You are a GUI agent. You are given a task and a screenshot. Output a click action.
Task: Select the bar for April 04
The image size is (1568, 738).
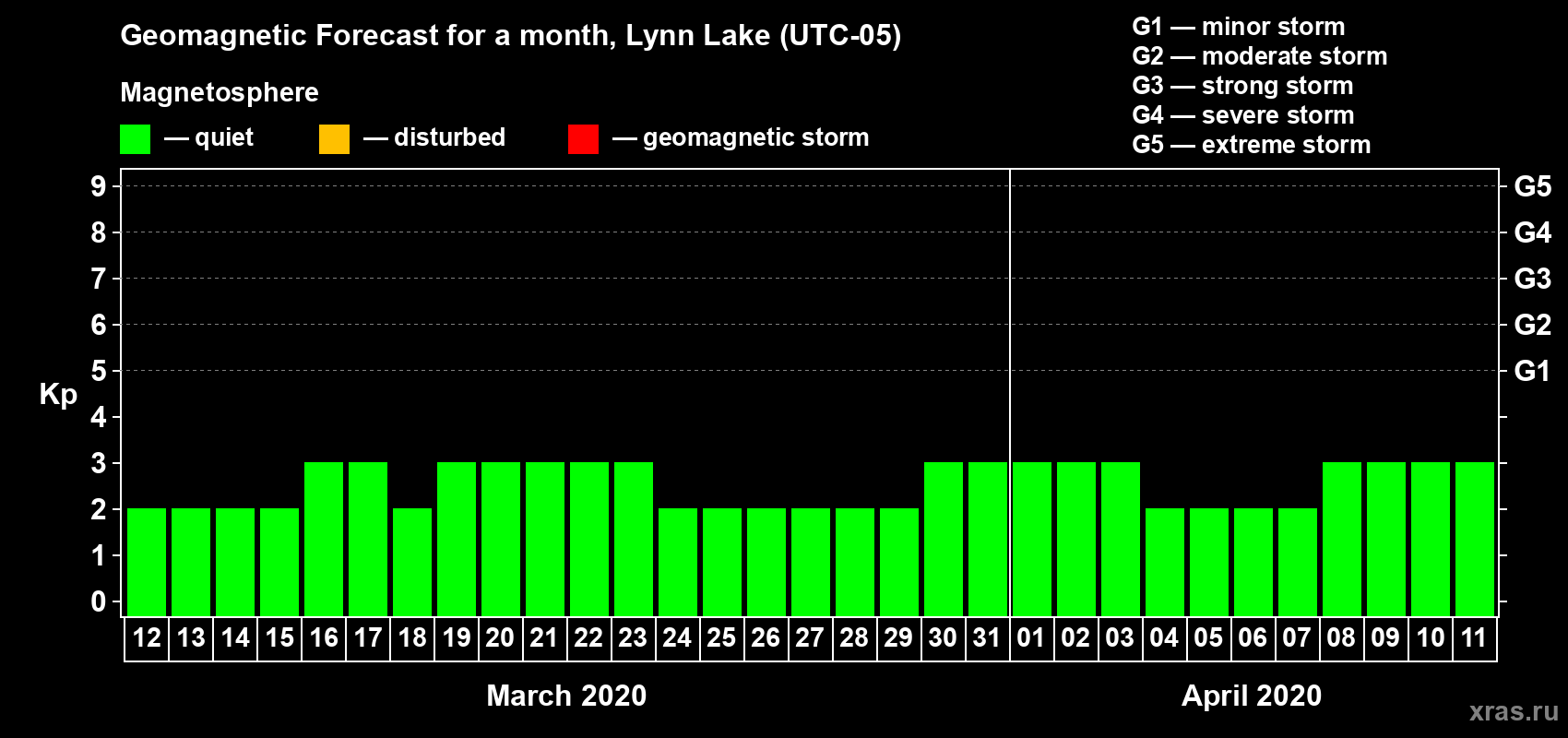tap(1165, 562)
